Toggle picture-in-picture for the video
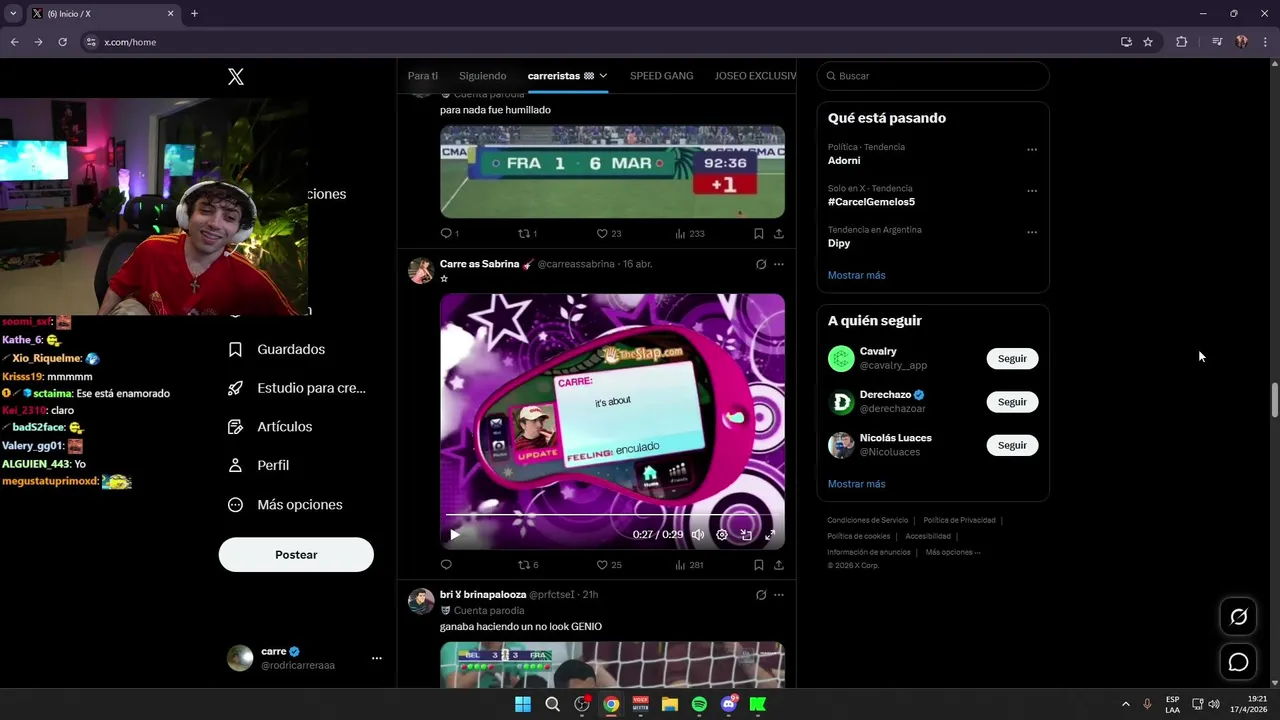Screen dimensions: 1280x720 pyautogui.click(x=746, y=535)
